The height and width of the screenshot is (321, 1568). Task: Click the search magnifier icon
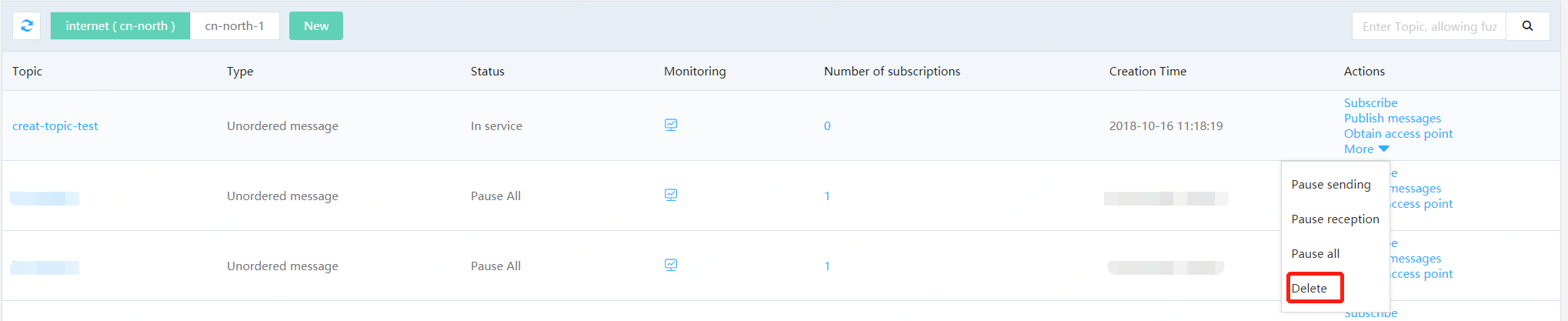1527,26
